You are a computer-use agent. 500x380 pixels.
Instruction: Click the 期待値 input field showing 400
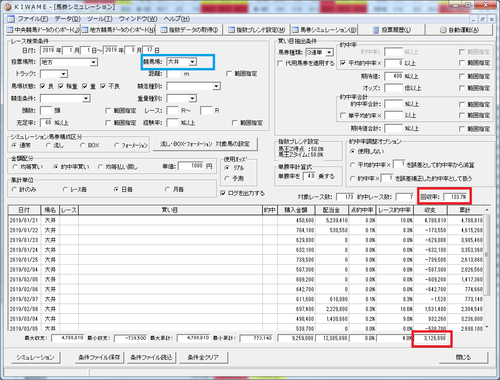point(394,76)
